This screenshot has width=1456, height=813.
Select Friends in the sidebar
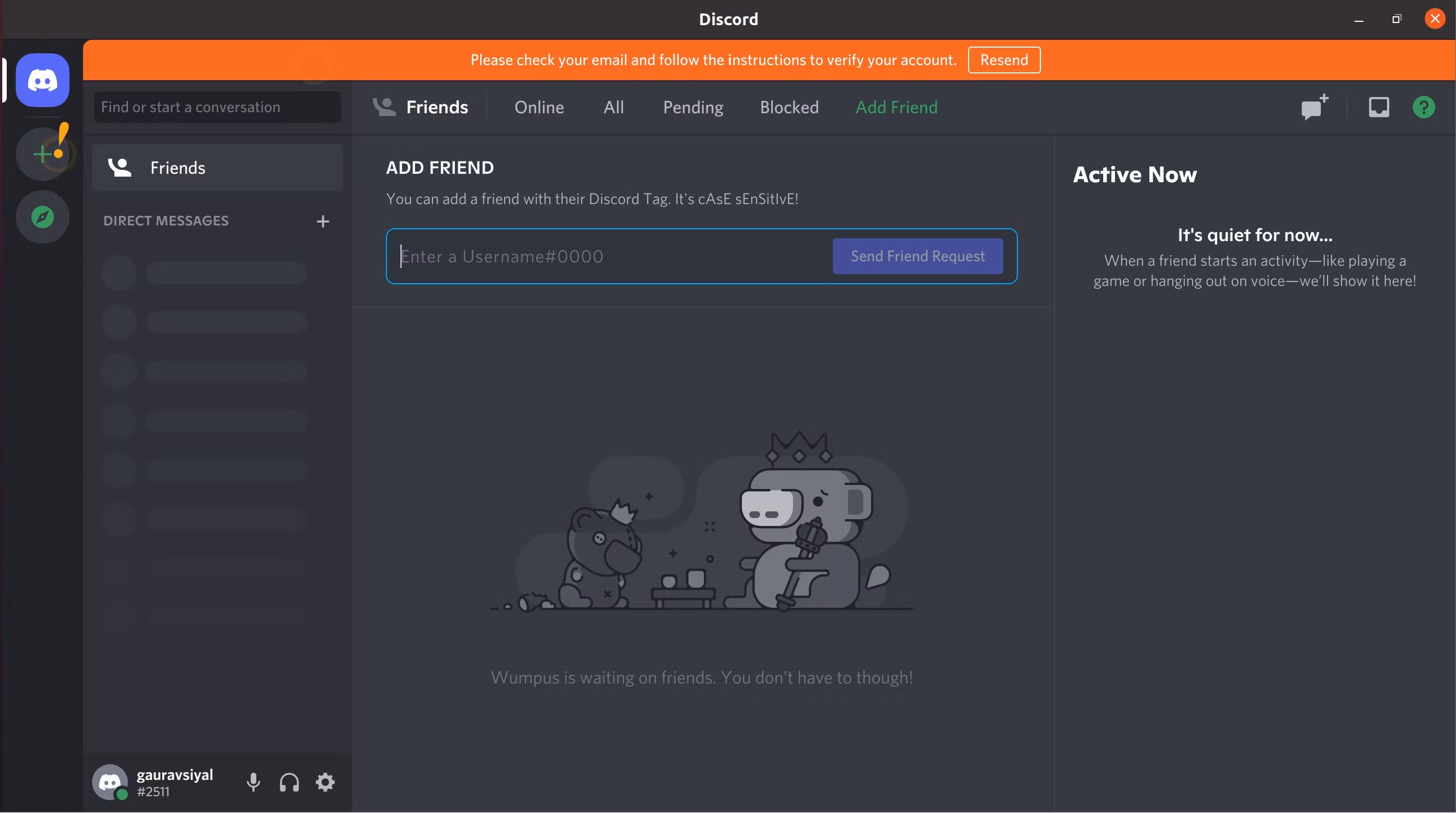click(218, 168)
